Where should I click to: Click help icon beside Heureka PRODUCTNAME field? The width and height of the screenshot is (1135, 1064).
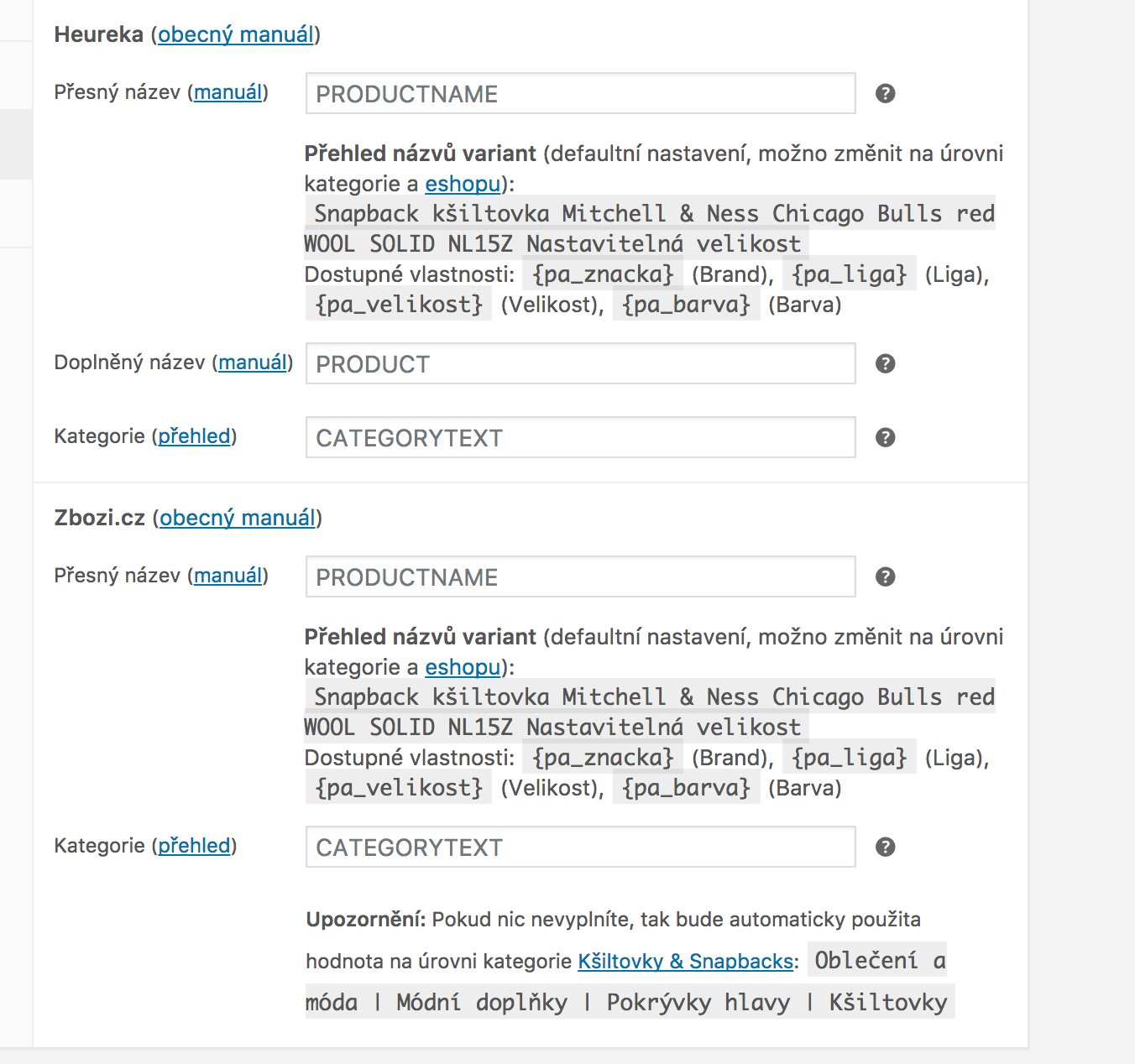pos(885,93)
